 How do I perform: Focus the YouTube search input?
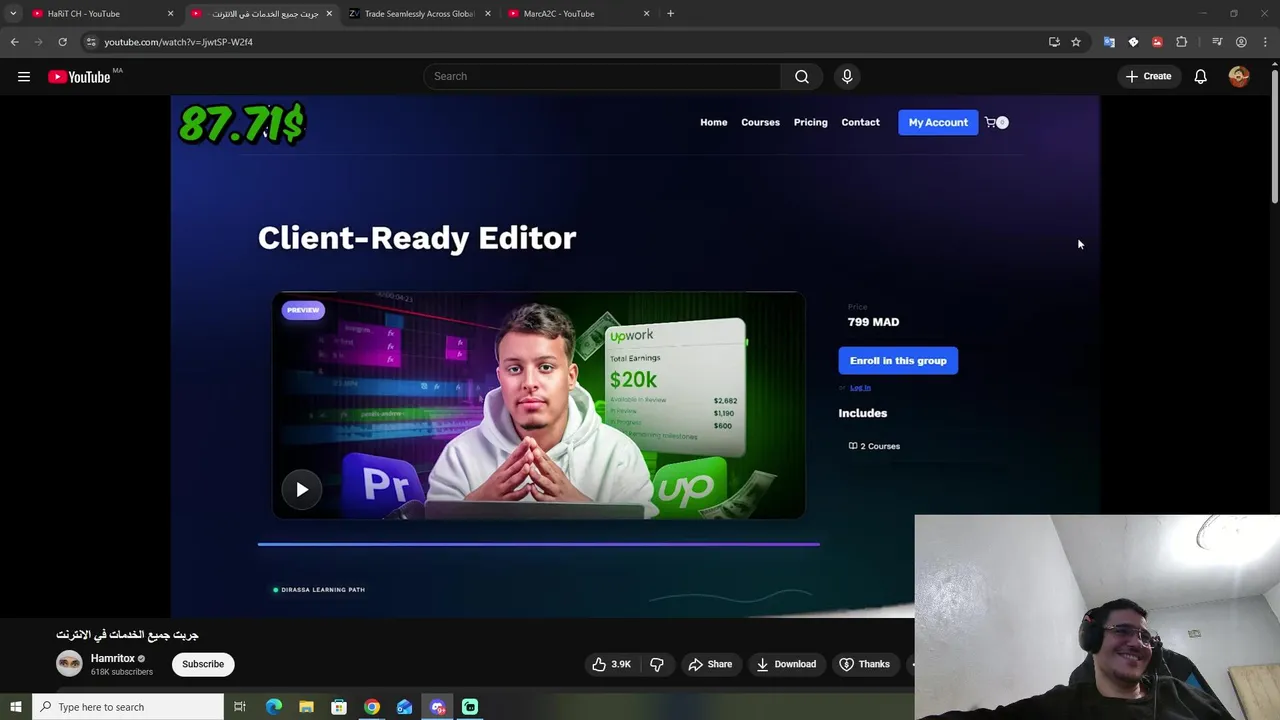602,76
